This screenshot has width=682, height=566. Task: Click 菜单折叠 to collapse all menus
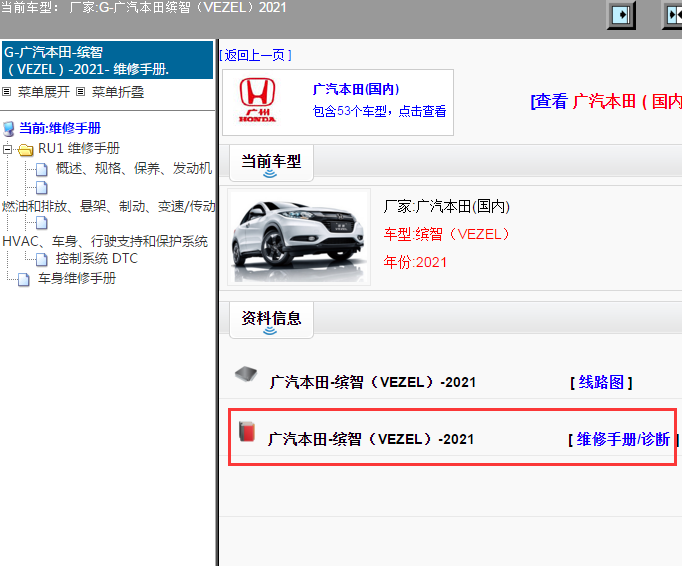click(118, 92)
